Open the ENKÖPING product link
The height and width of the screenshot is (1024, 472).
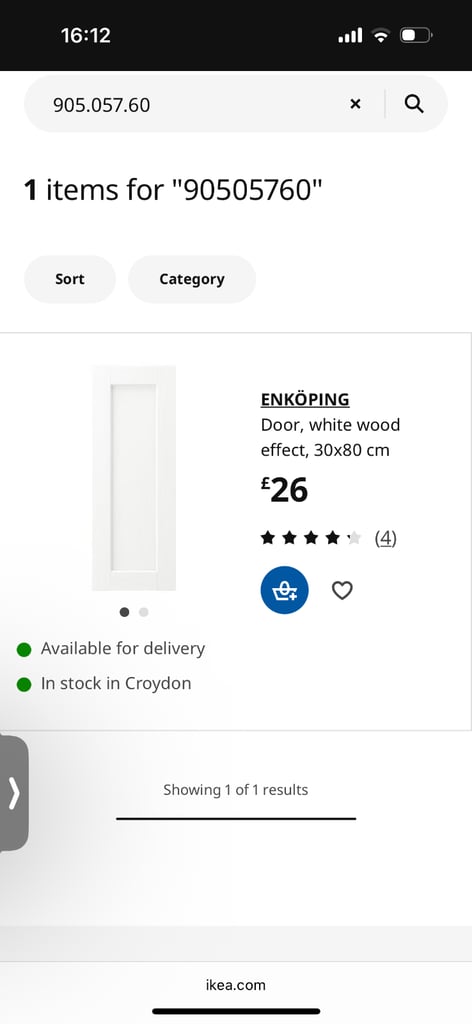[305, 399]
